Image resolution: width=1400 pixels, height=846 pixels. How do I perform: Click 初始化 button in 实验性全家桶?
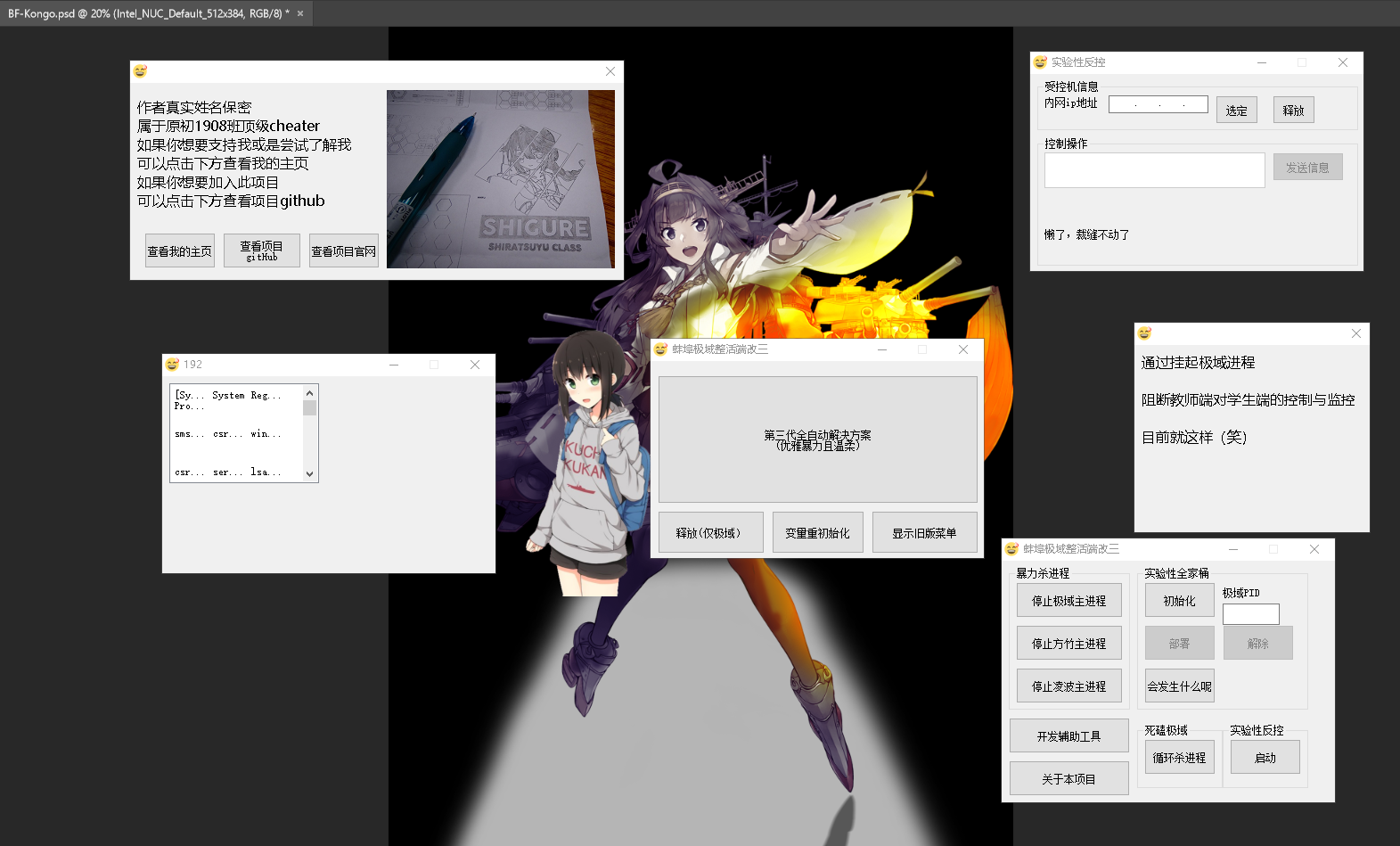coord(1180,601)
